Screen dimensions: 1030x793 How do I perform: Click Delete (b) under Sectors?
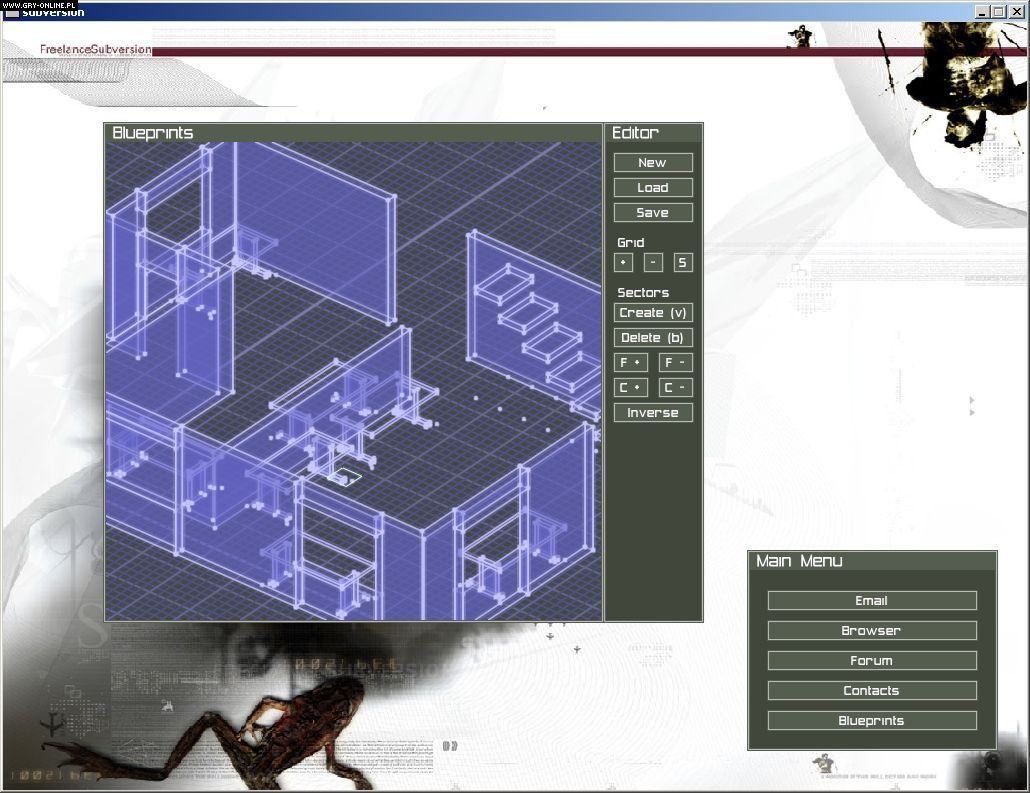click(x=653, y=338)
